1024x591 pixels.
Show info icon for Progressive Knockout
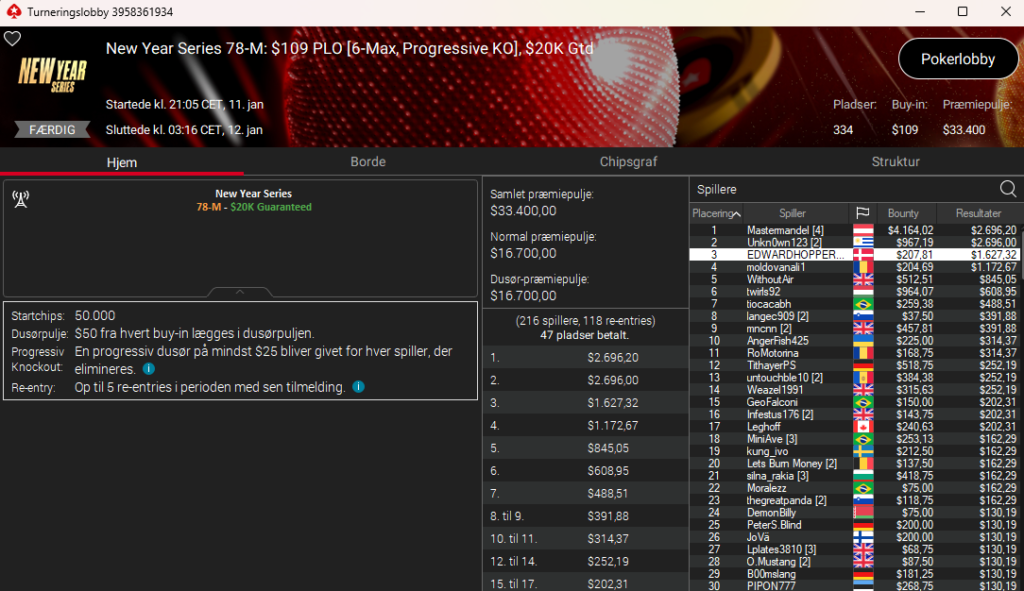click(x=149, y=369)
